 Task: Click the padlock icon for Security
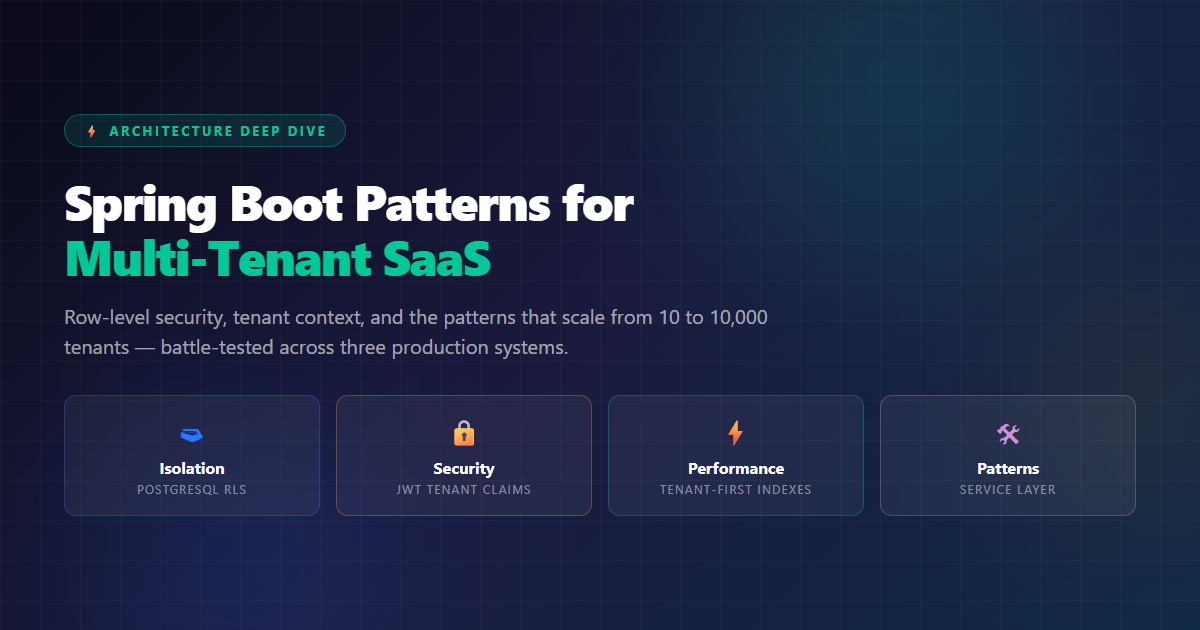coord(464,433)
